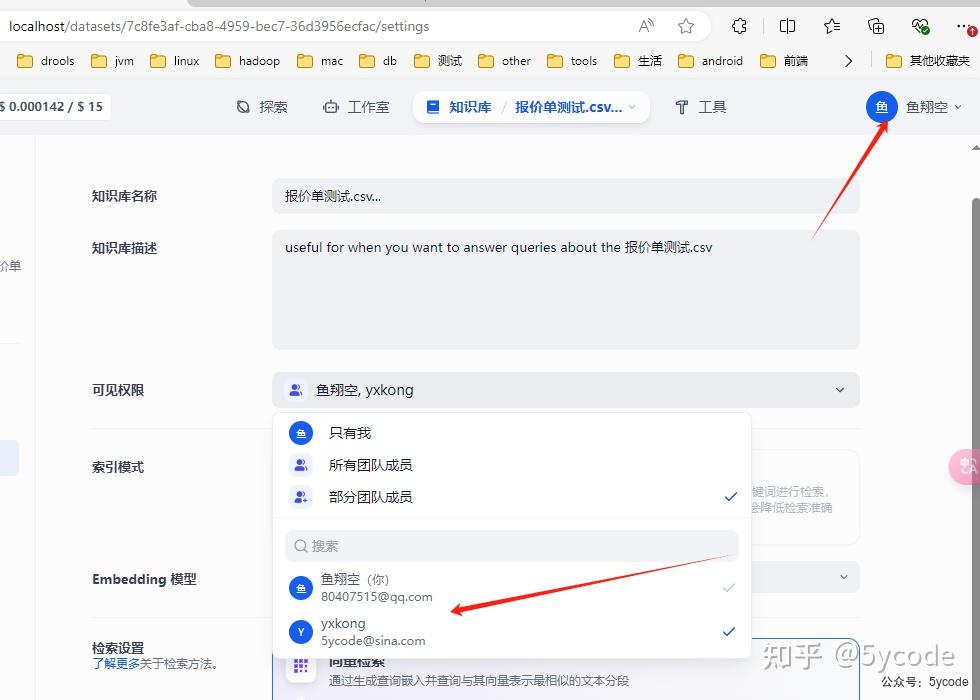This screenshot has height=700, width=980.
Task: Select the 向量检索 retrieval option
Action: click(x=566, y=670)
